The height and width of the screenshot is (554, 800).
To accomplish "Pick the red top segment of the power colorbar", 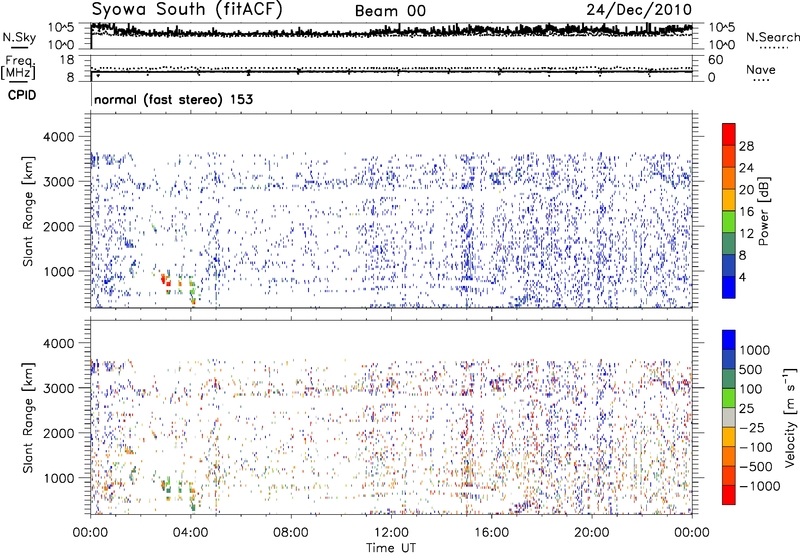I will point(729,134).
